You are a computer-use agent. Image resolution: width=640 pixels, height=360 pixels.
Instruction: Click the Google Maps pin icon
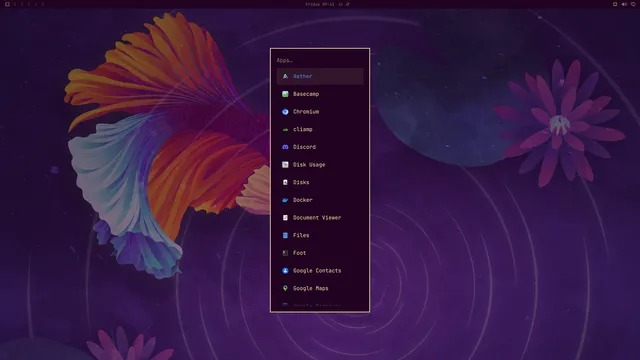(x=285, y=288)
